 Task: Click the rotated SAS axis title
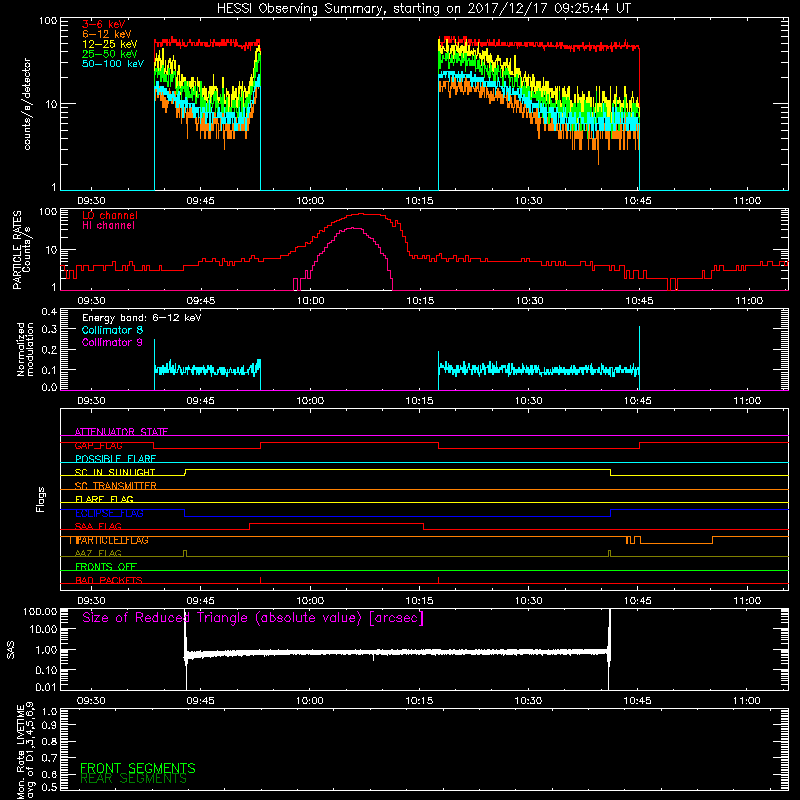(10, 650)
